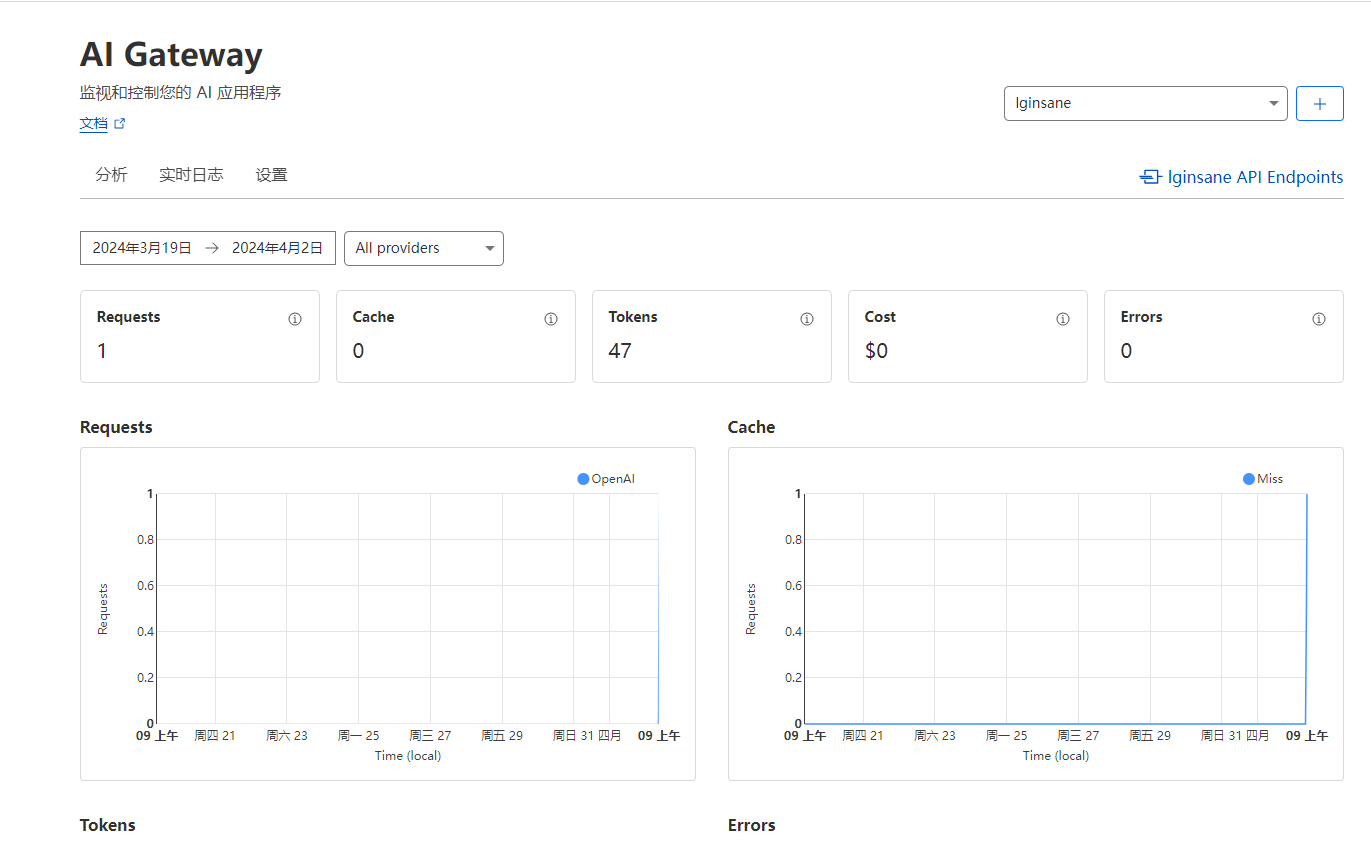Image resolution: width=1371 pixels, height=843 pixels.
Task: Expand the All providers dropdown
Action: (424, 248)
